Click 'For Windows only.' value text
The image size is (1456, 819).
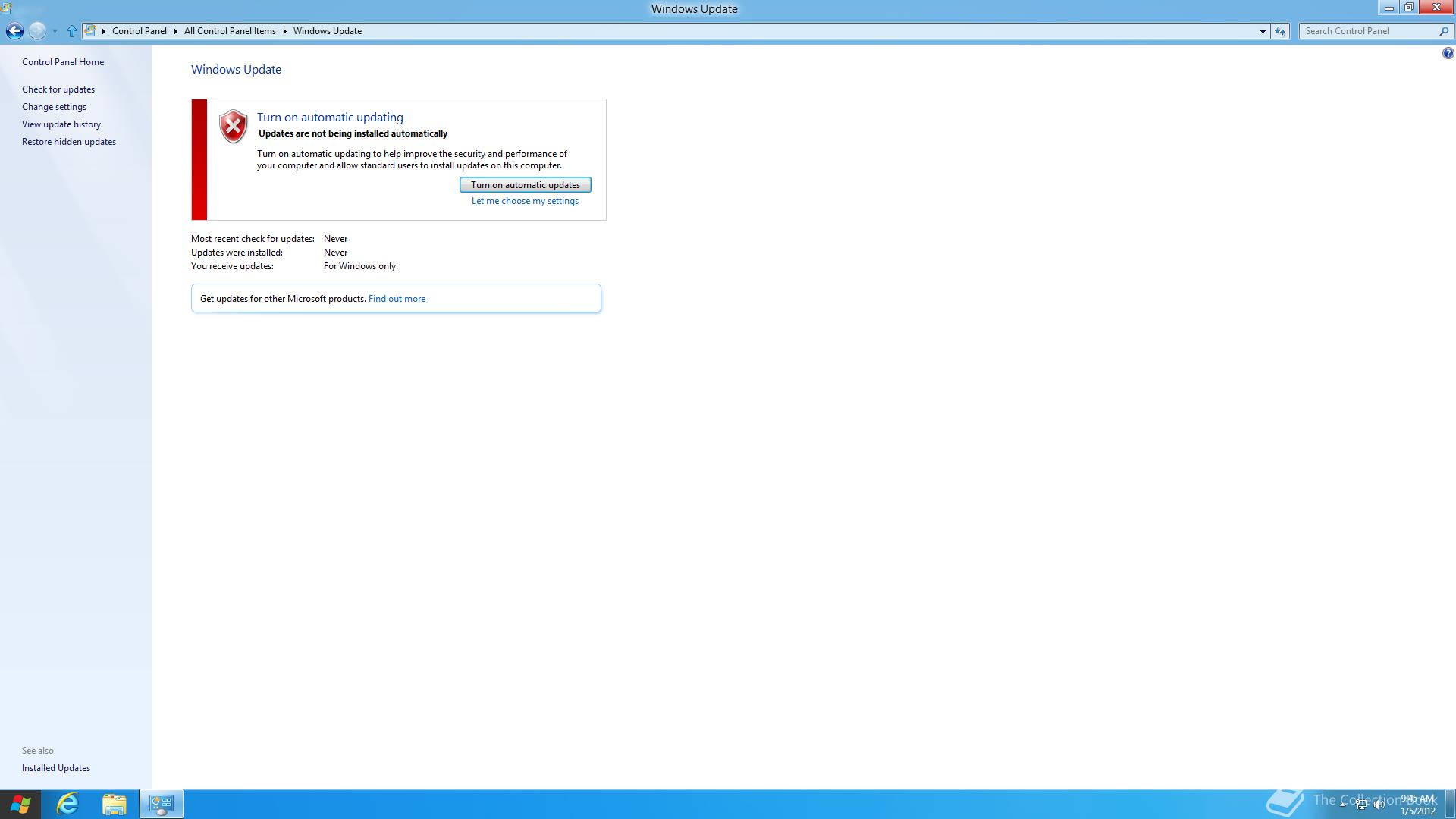tap(361, 266)
